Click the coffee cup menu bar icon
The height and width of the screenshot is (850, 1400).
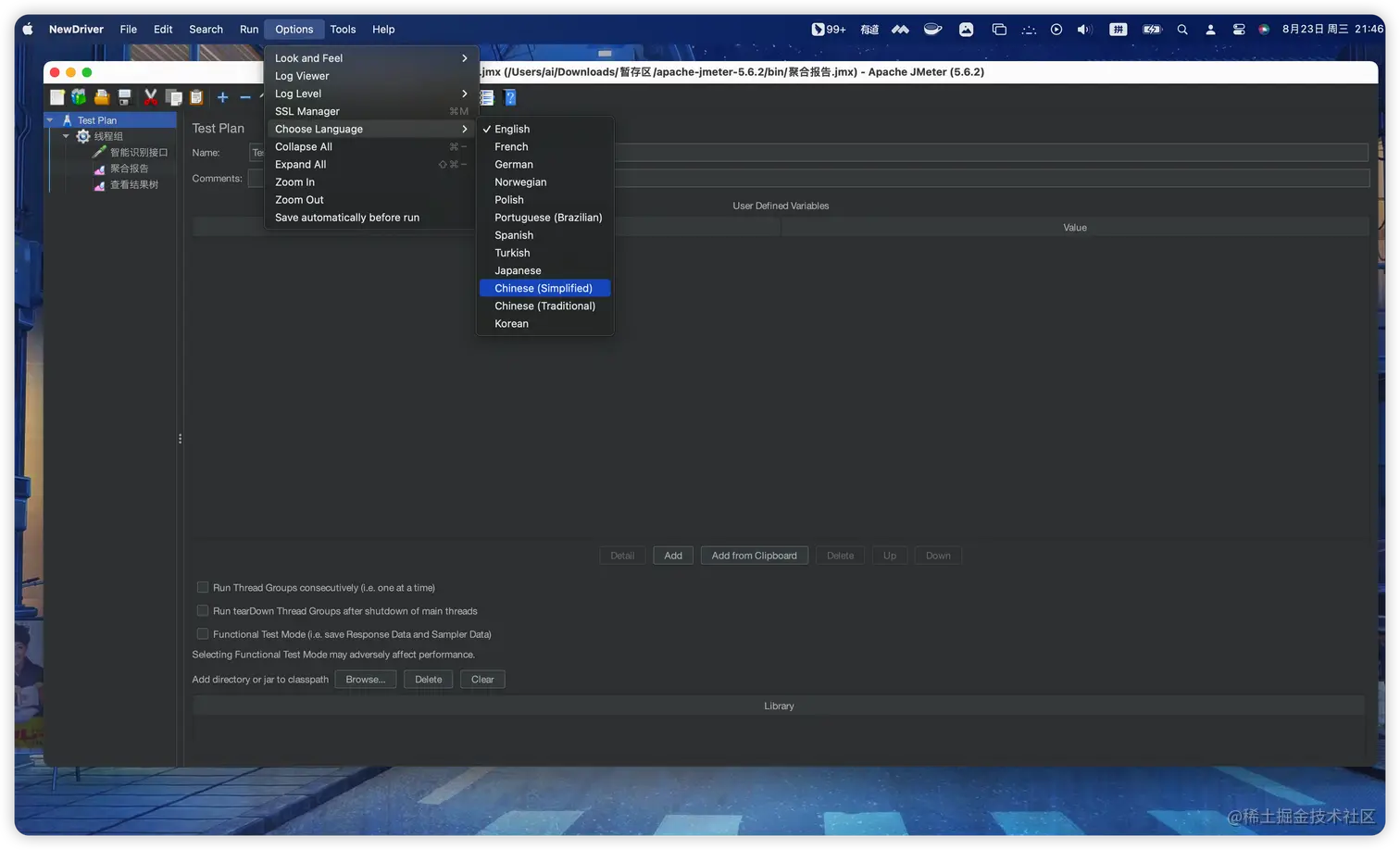point(932,29)
